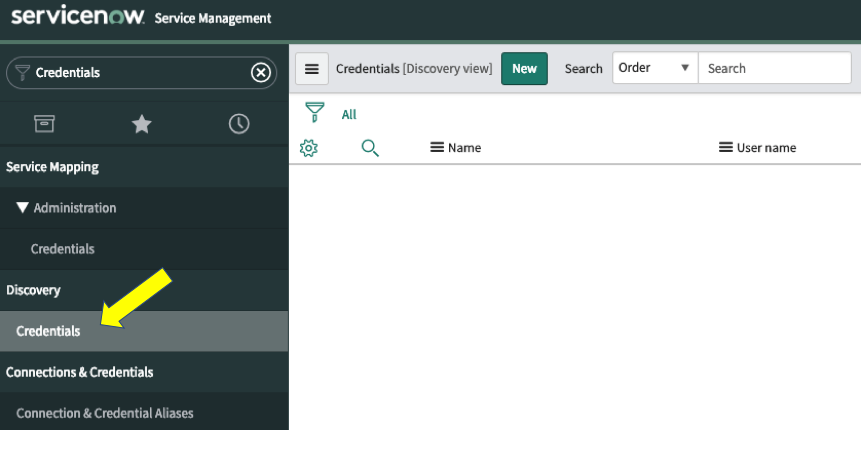863x463 pixels.
Task: Clear the Credentials navigation filter
Action: [x=261, y=72]
